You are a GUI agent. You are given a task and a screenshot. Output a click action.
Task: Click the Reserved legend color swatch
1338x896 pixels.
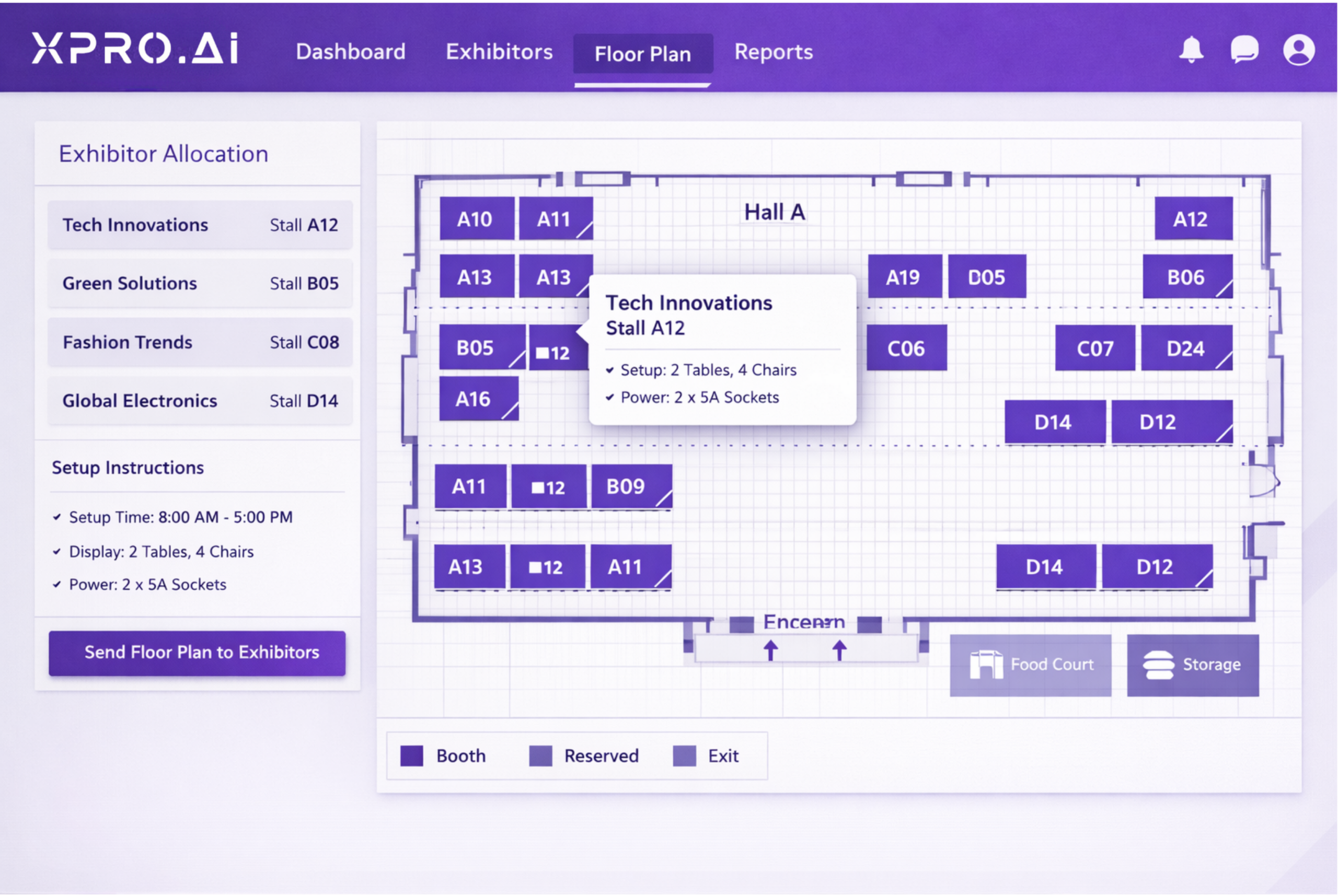click(539, 755)
